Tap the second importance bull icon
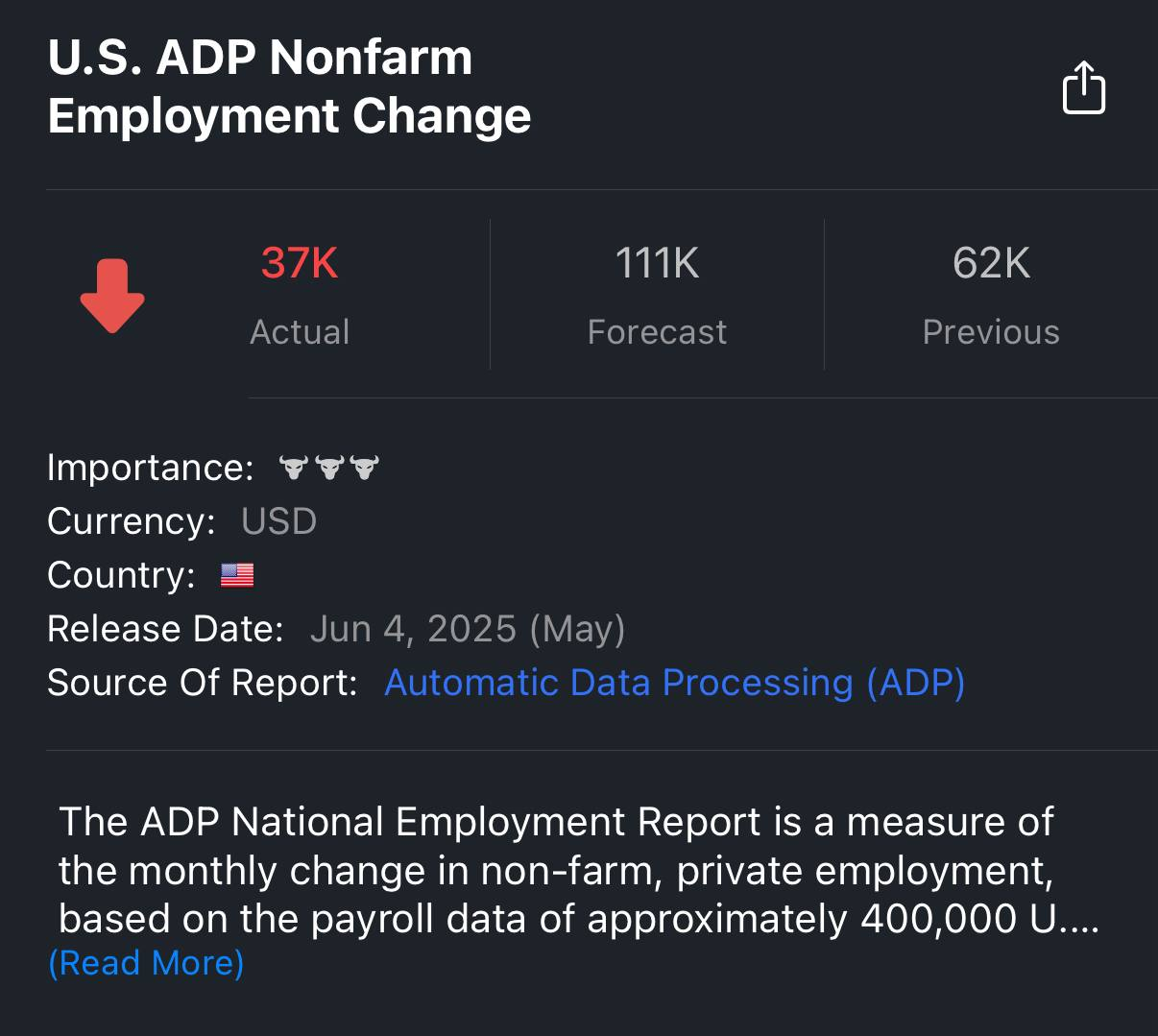This screenshot has width=1158, height=1036. click(x=329, y=468)
